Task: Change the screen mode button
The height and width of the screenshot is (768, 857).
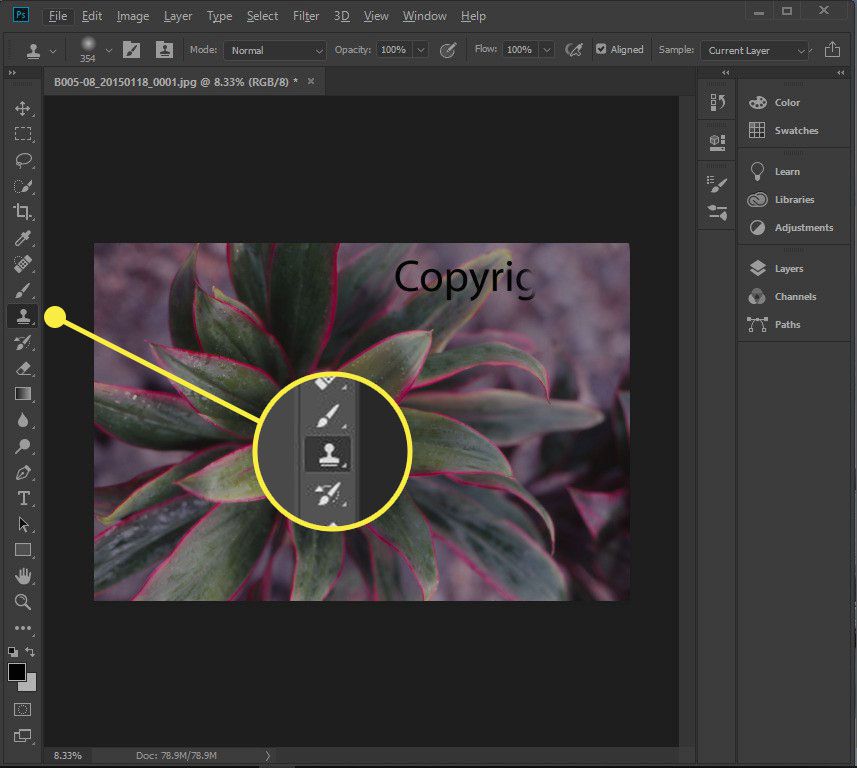Action: coord(22,736)
